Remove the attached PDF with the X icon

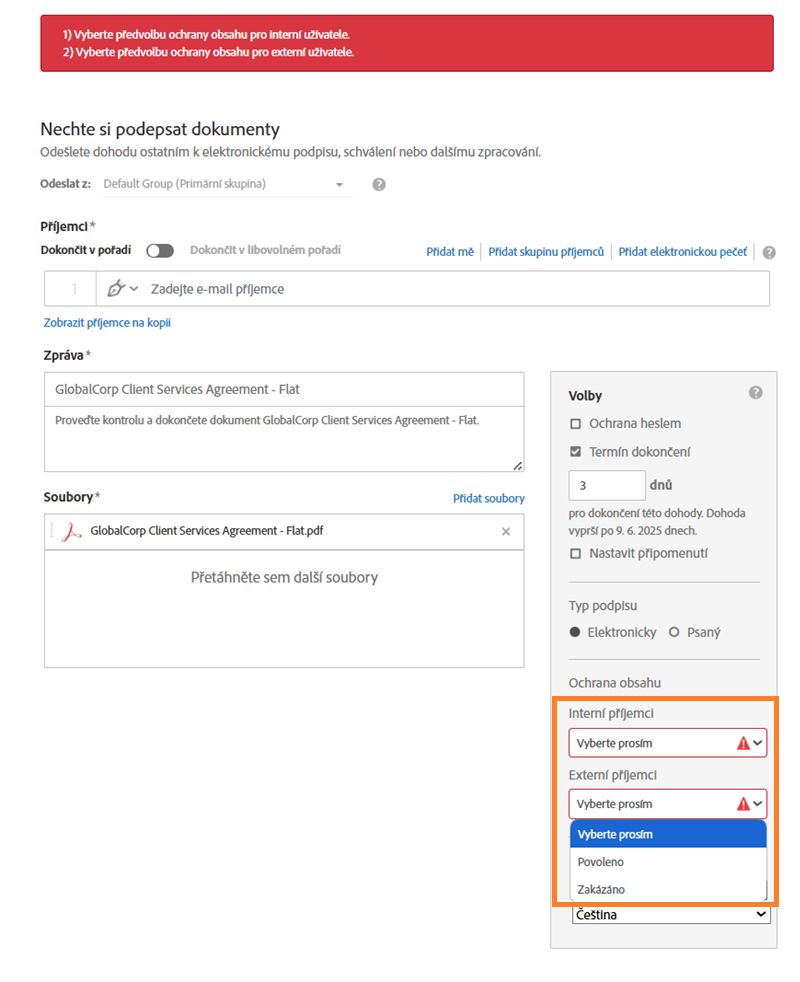point(506,532)
